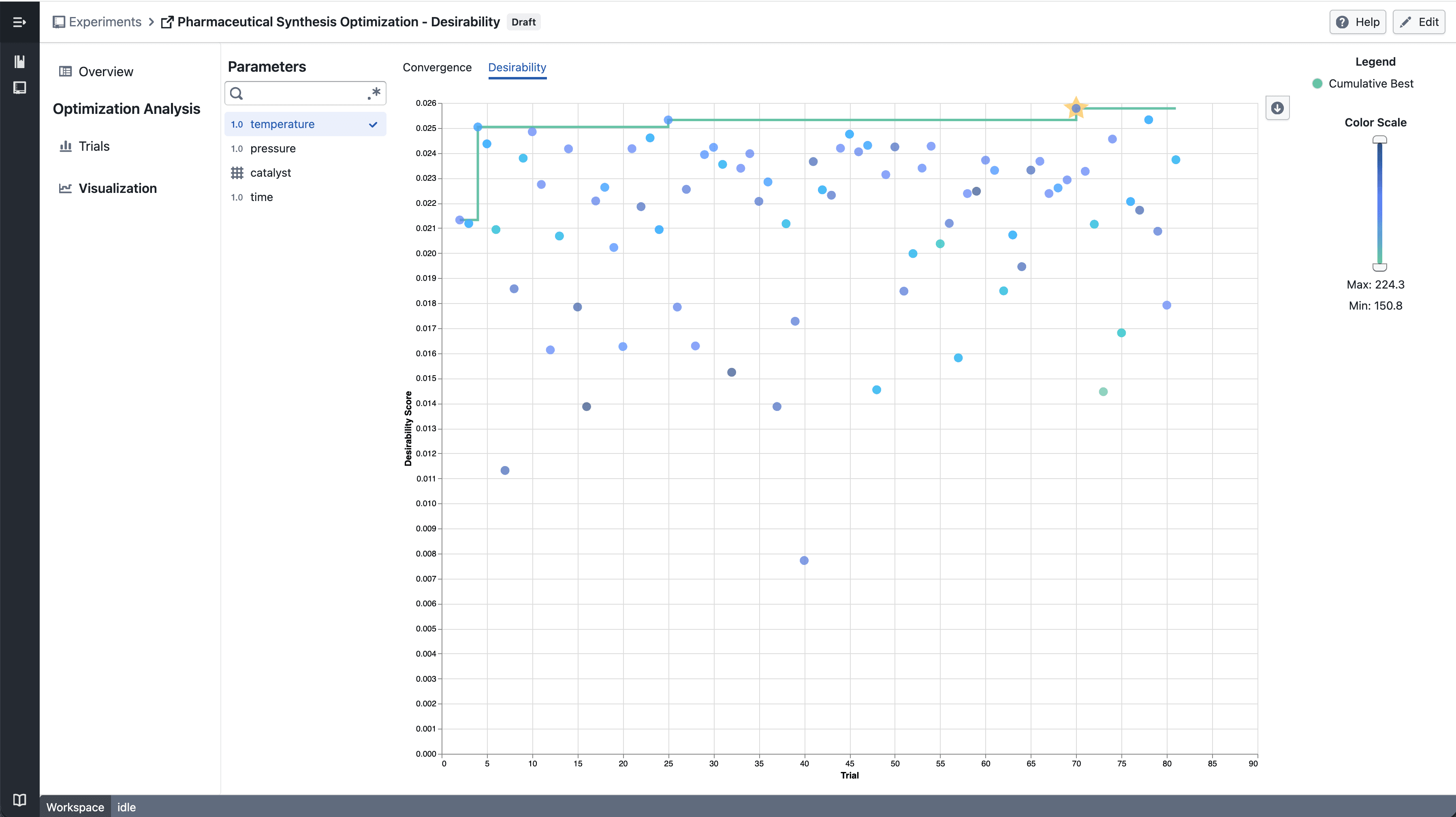This screenshot has height=817, width=1456.
Task: Open the Edit button
Action: point(1419,22)
